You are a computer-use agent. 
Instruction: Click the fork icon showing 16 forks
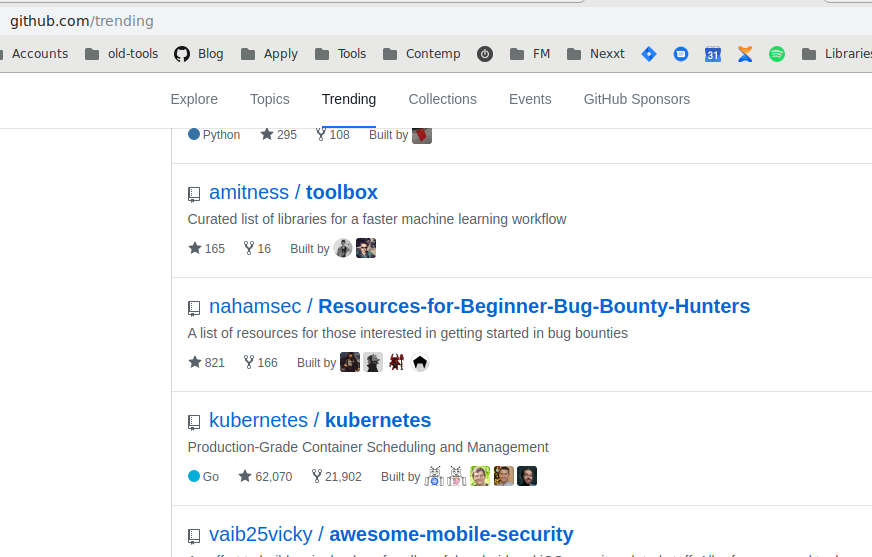coord(249,248)
